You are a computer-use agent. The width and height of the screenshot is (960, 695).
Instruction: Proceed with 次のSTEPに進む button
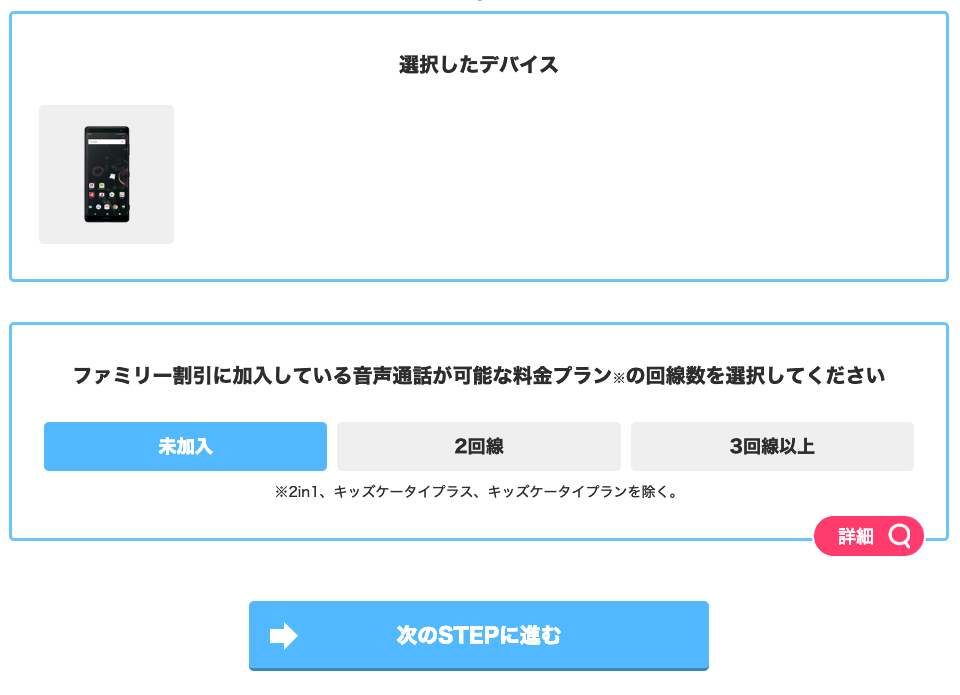click(x=479, y=636)
